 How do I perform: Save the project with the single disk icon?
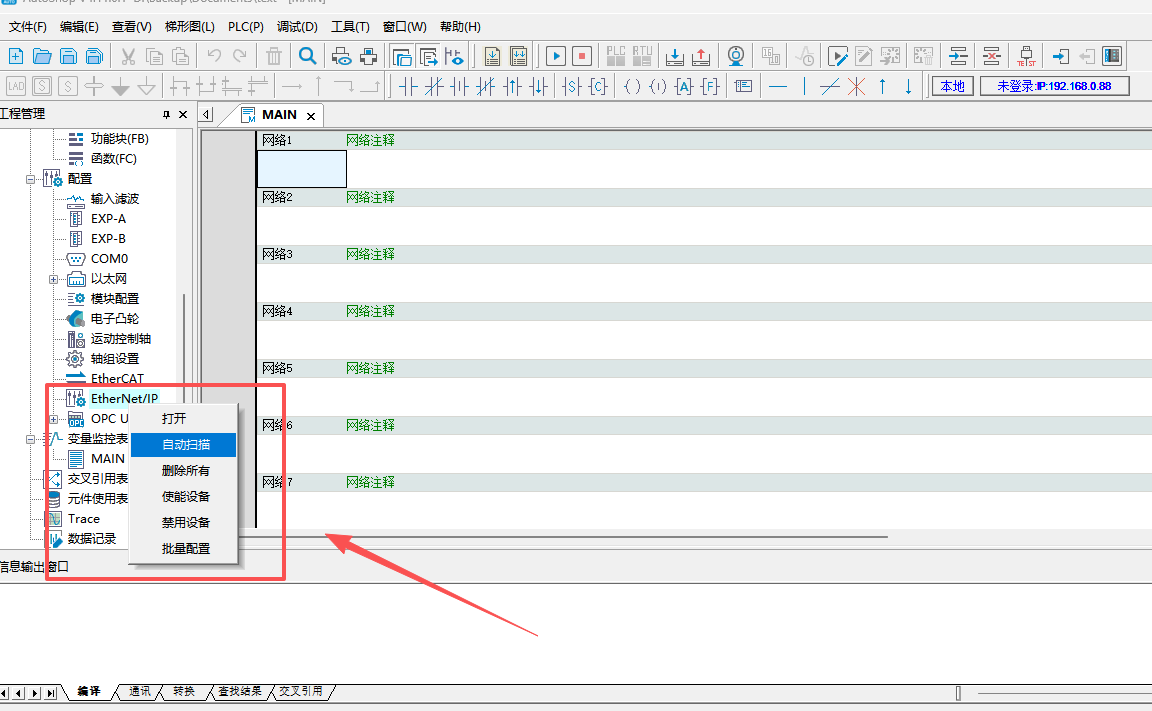[x=68, y=56]
